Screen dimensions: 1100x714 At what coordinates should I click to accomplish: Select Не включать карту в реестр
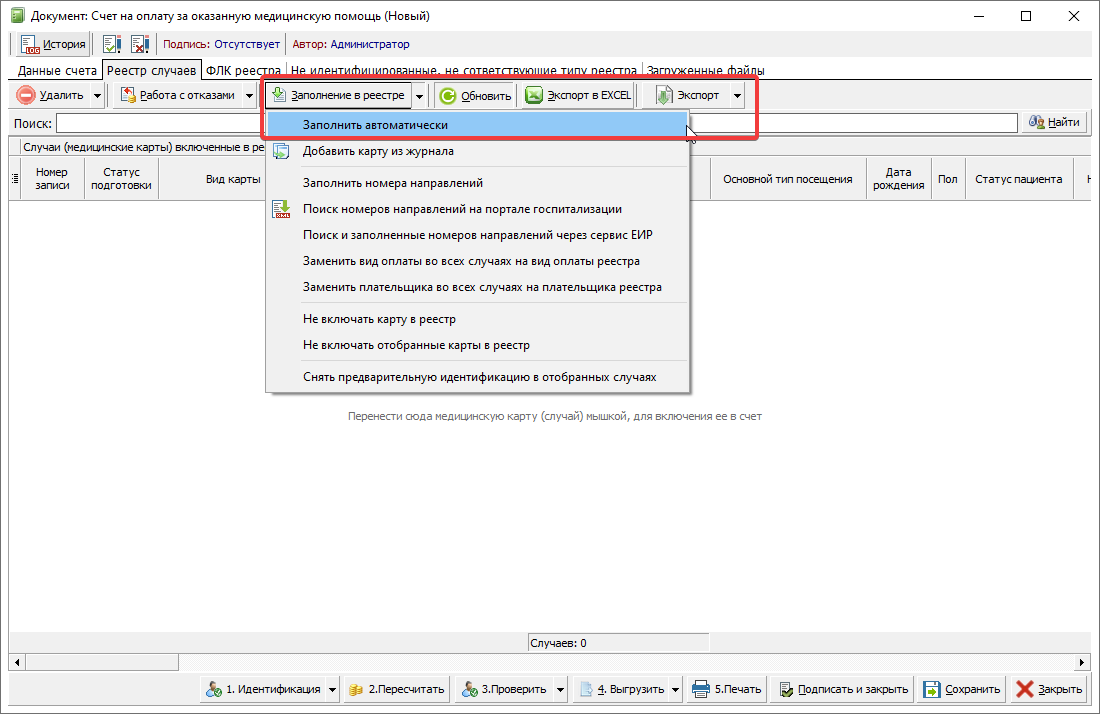[x=379, y=319]
